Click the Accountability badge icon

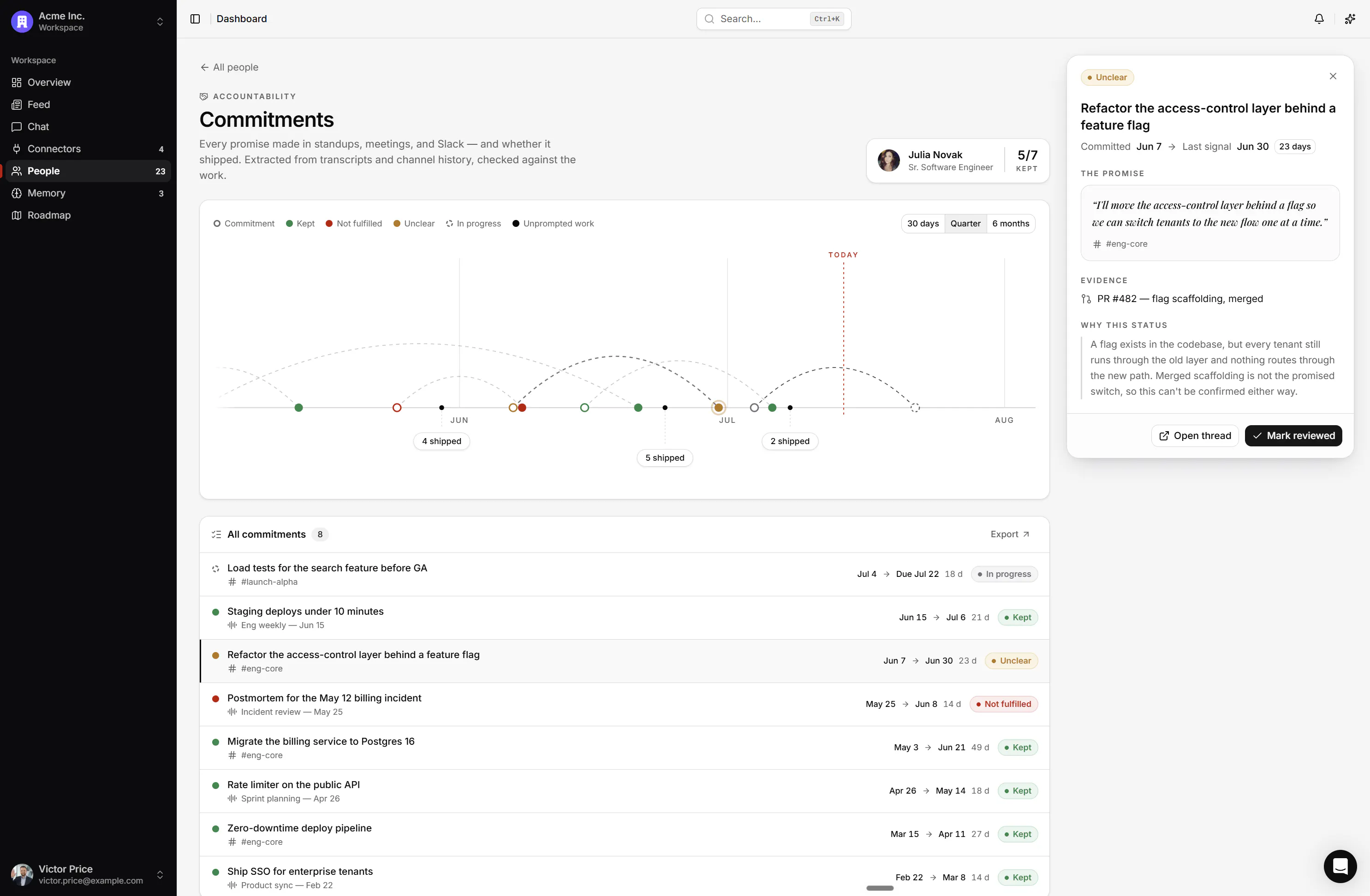pos(204,97)
